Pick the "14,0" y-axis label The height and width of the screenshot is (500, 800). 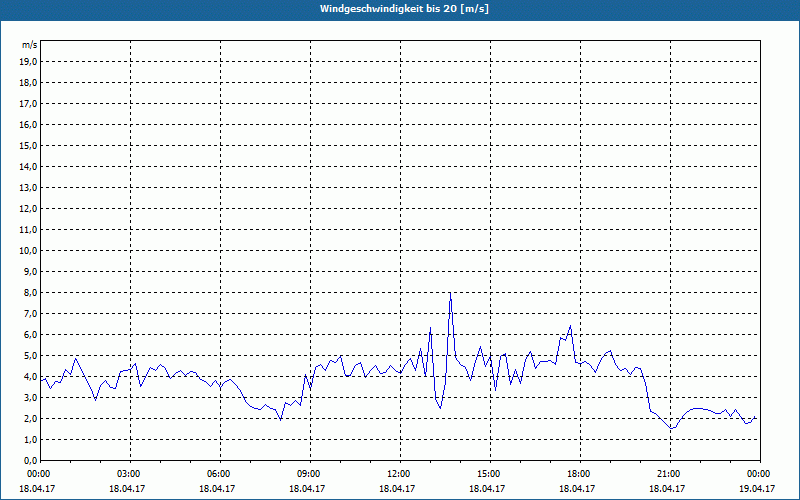30,166
